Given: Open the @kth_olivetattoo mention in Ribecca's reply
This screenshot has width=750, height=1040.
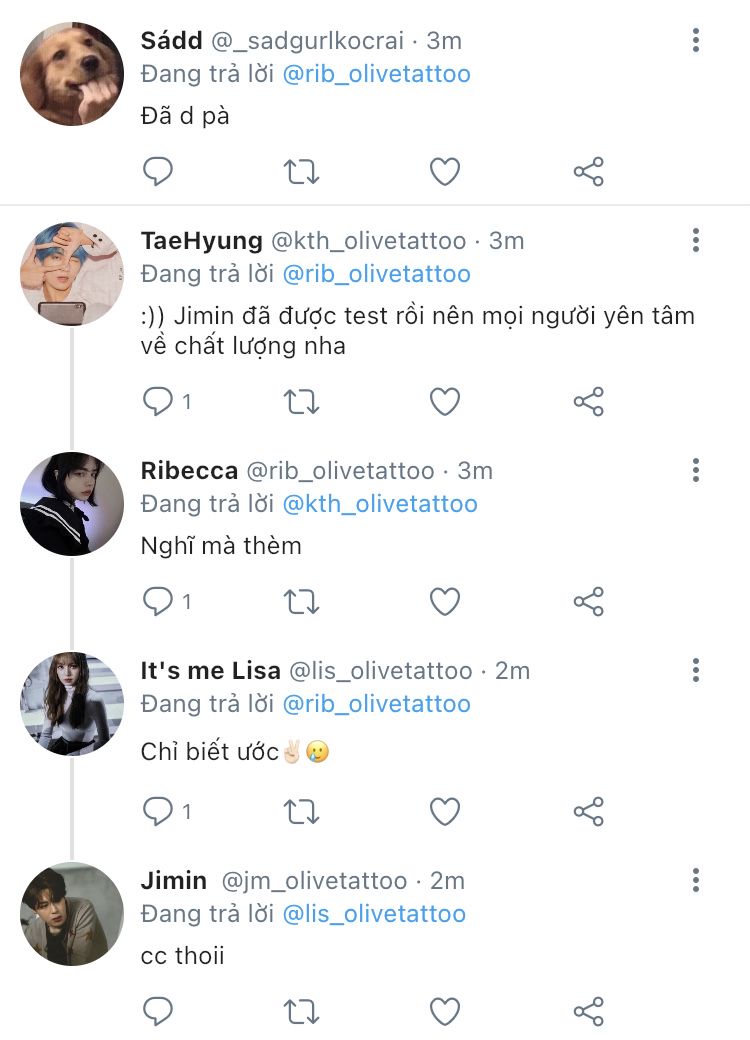Looking at the screenshot, I should (x=380, y=504).
